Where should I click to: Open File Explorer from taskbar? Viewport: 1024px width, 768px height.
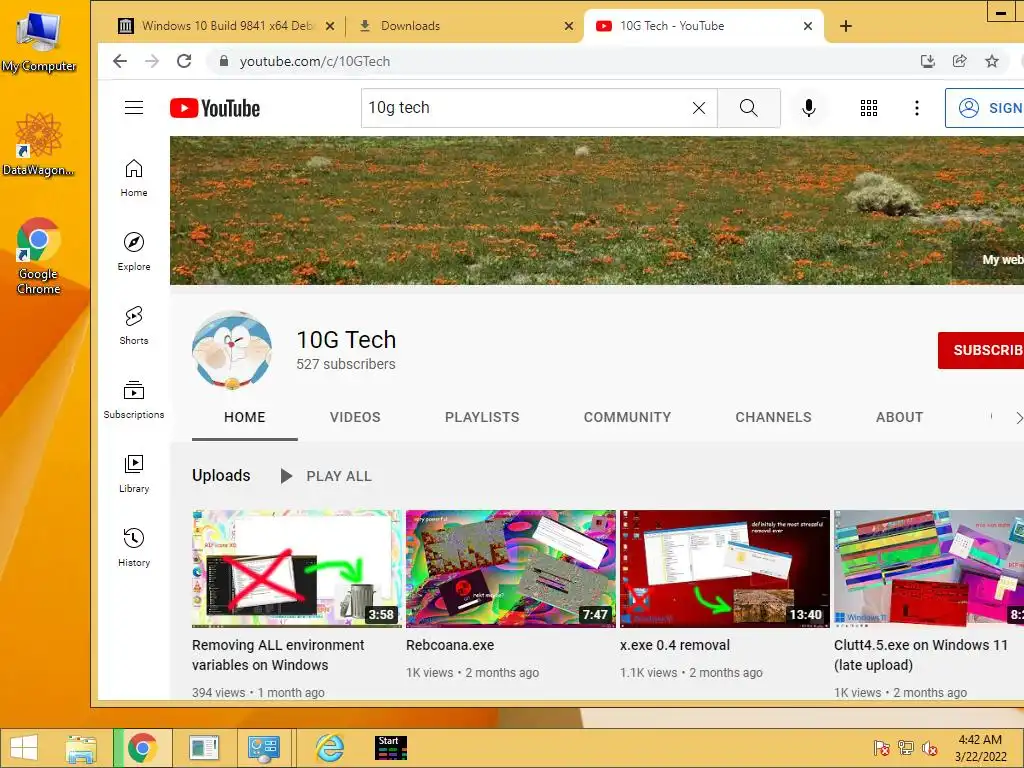click(80, 748)
